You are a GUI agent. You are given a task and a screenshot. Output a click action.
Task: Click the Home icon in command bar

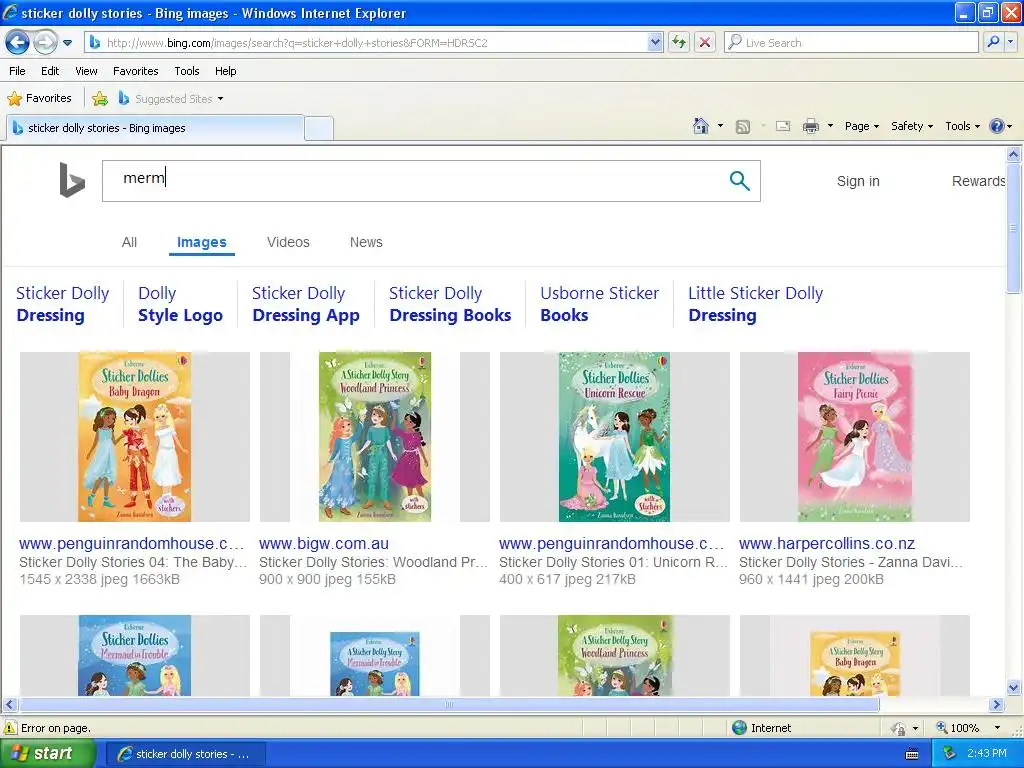click(x=701, y=126)
